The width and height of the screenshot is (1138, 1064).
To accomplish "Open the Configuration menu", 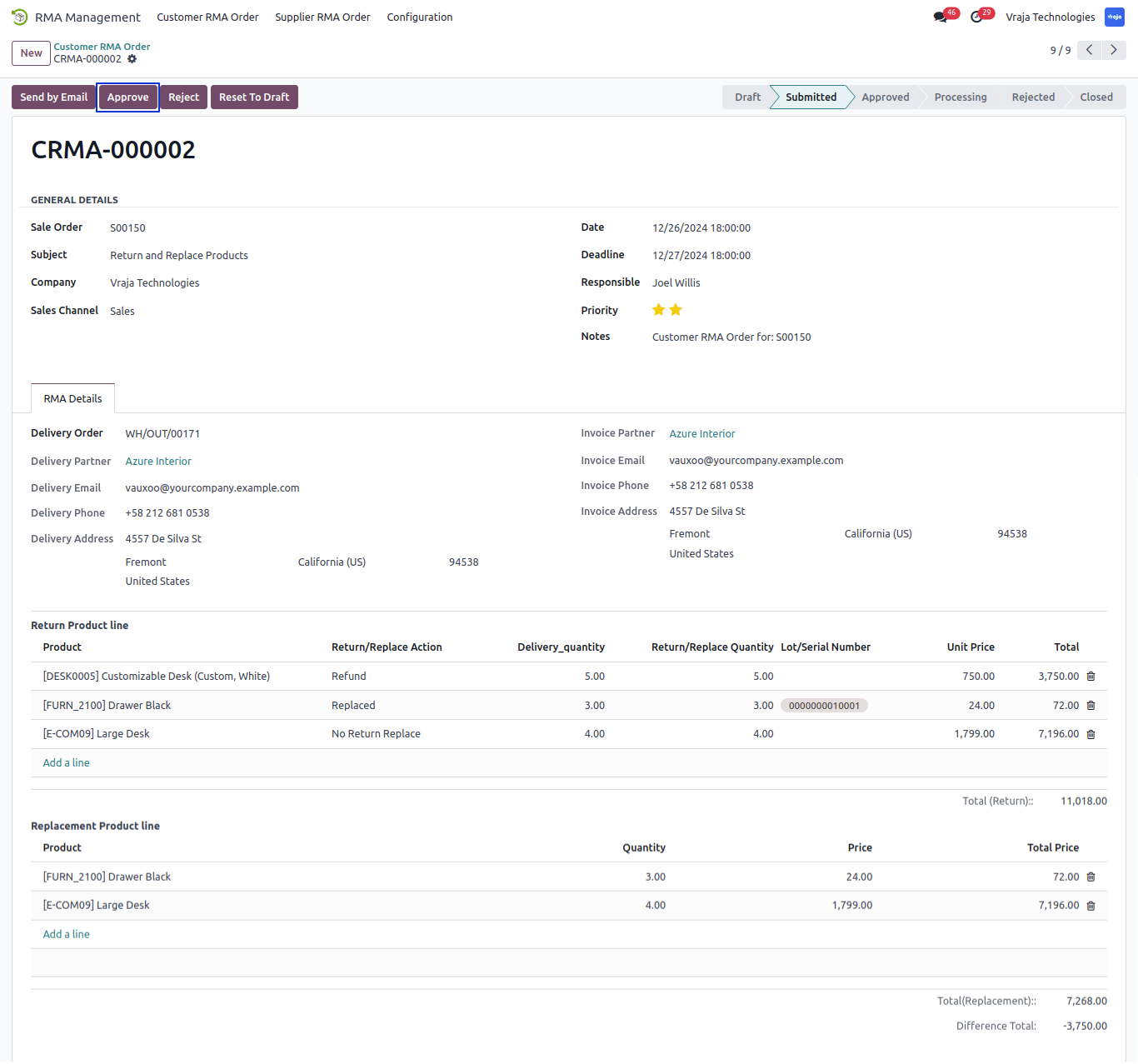I will [420, 17].
